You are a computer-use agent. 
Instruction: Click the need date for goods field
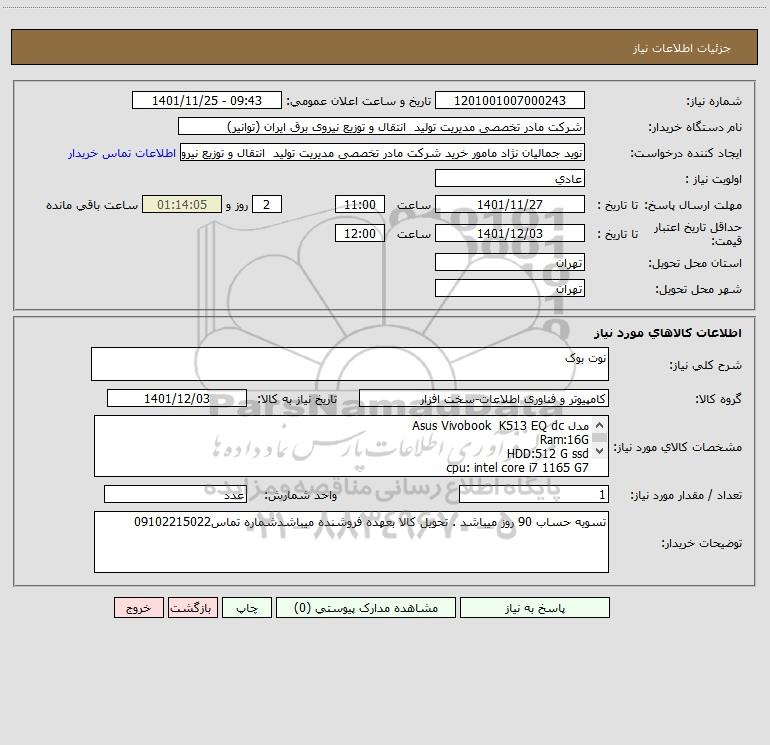click(177, 398)
